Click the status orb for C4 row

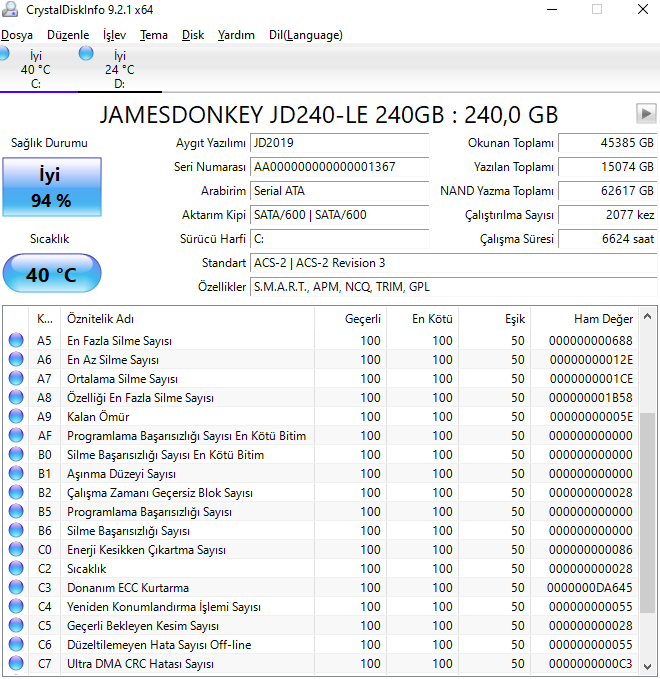click(16, 607)
